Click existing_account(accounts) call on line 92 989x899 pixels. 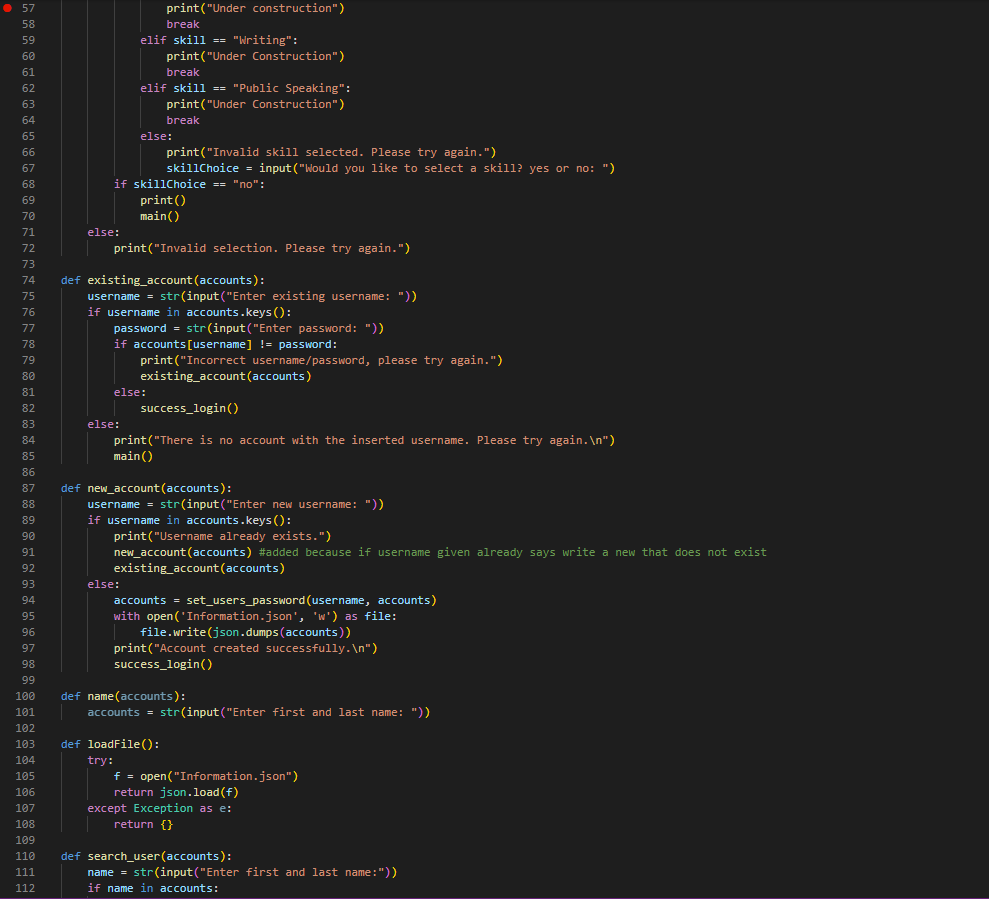click(x=199, y=569)
